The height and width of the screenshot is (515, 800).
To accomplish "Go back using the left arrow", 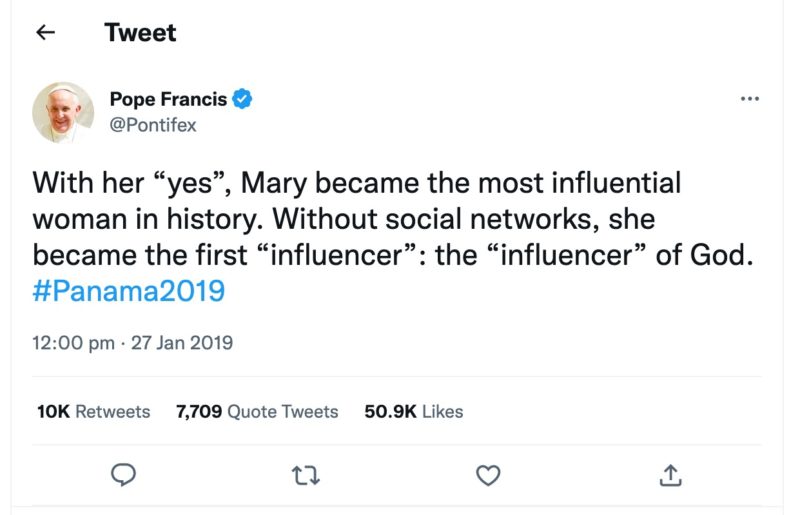I will point(44,33).
